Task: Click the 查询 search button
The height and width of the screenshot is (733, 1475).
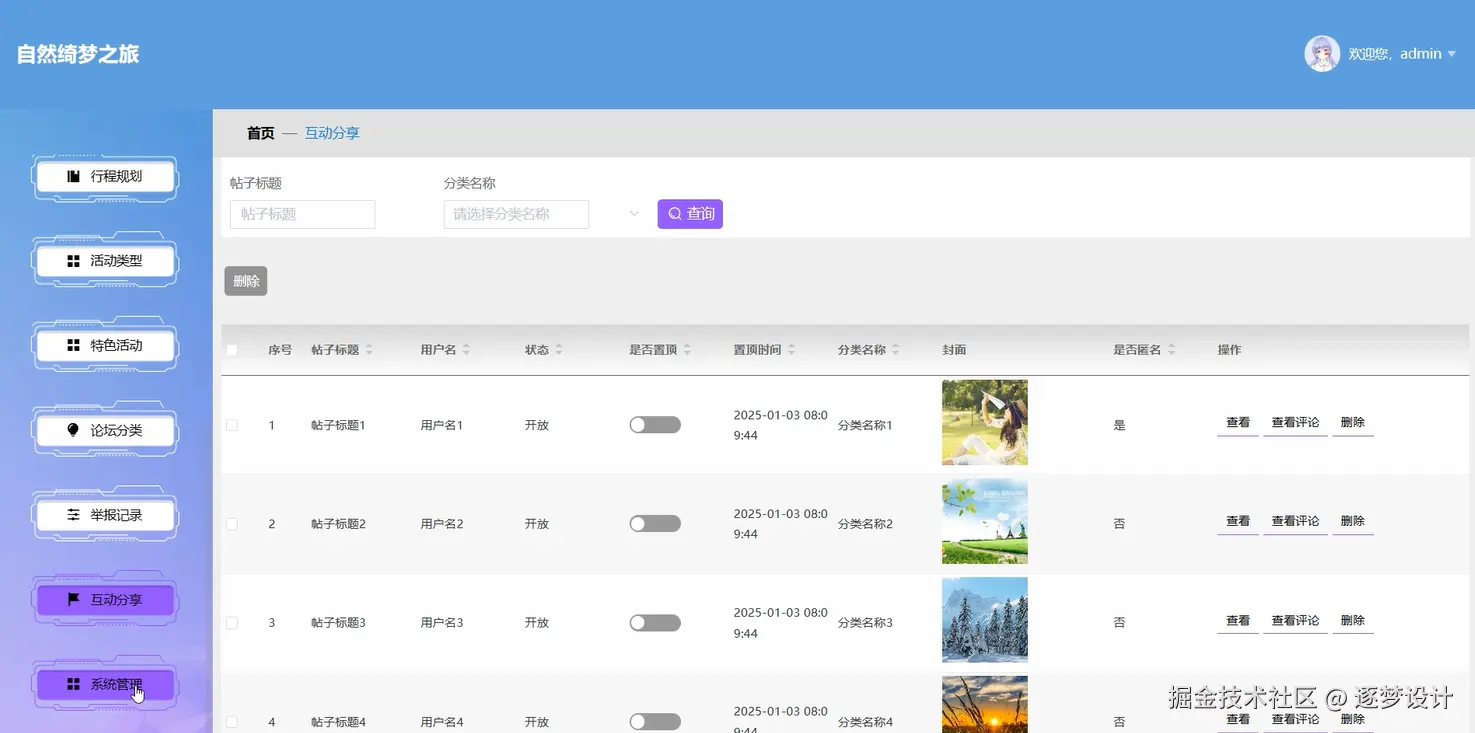Action: click(690, 214)
